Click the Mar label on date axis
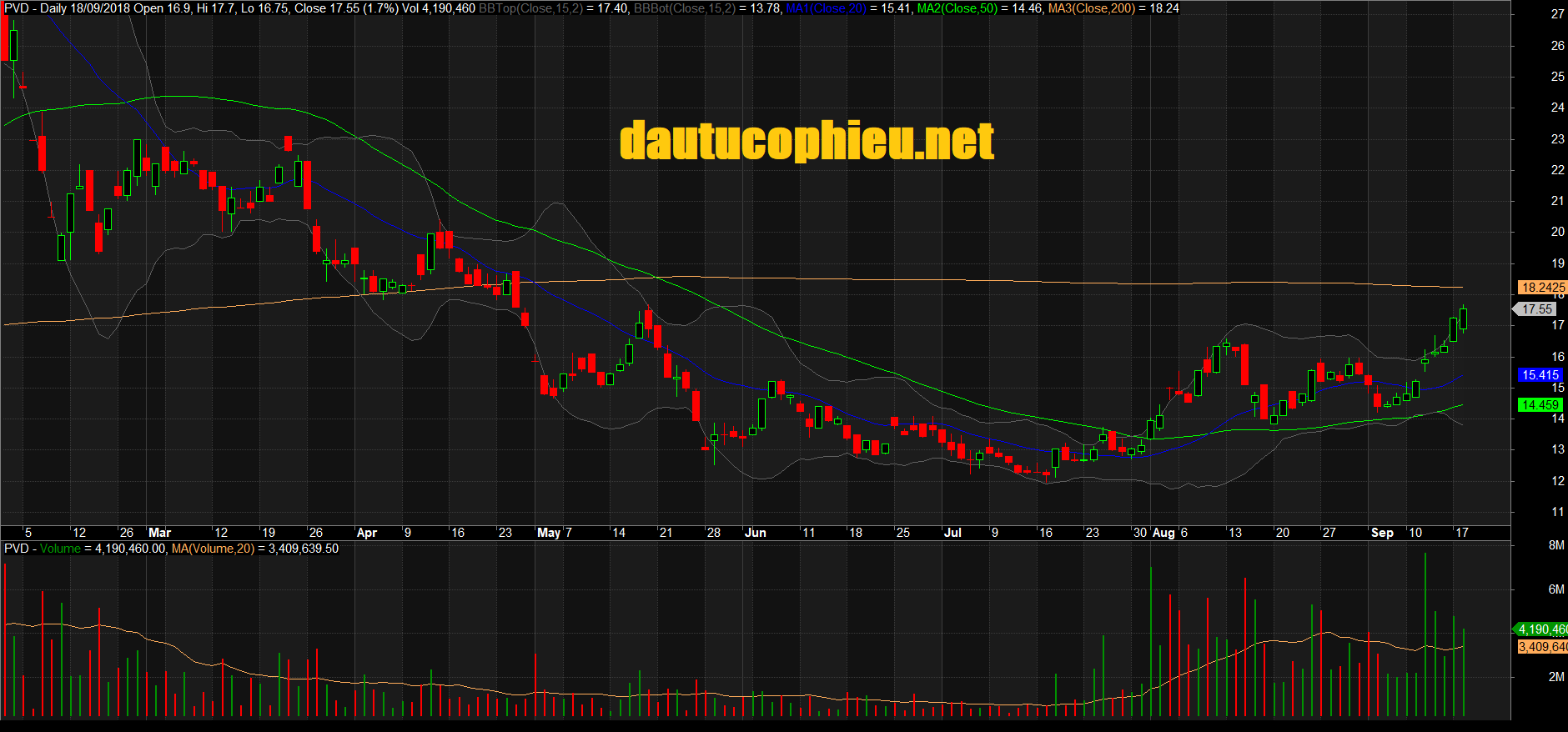This screenshot has width=1568, height=732. pyautogui.click(x=159, y=533)
